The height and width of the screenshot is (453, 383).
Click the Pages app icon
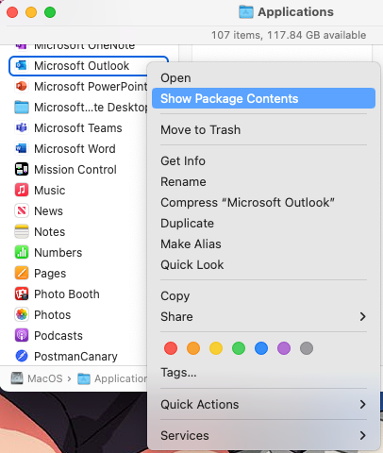pos(22,273)
